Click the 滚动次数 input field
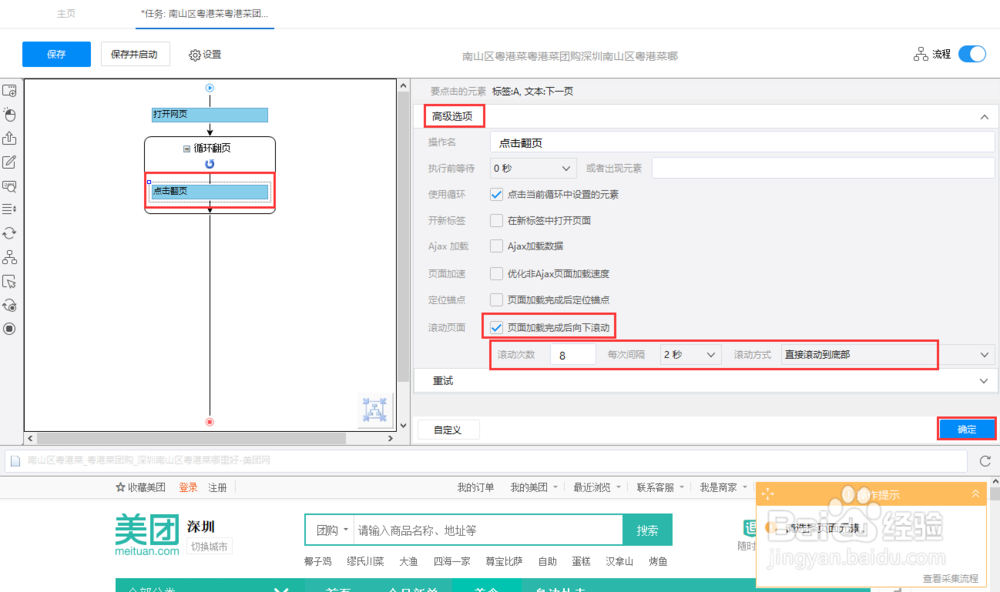This screenshot has width=1000, height=592. coord(573,355)
